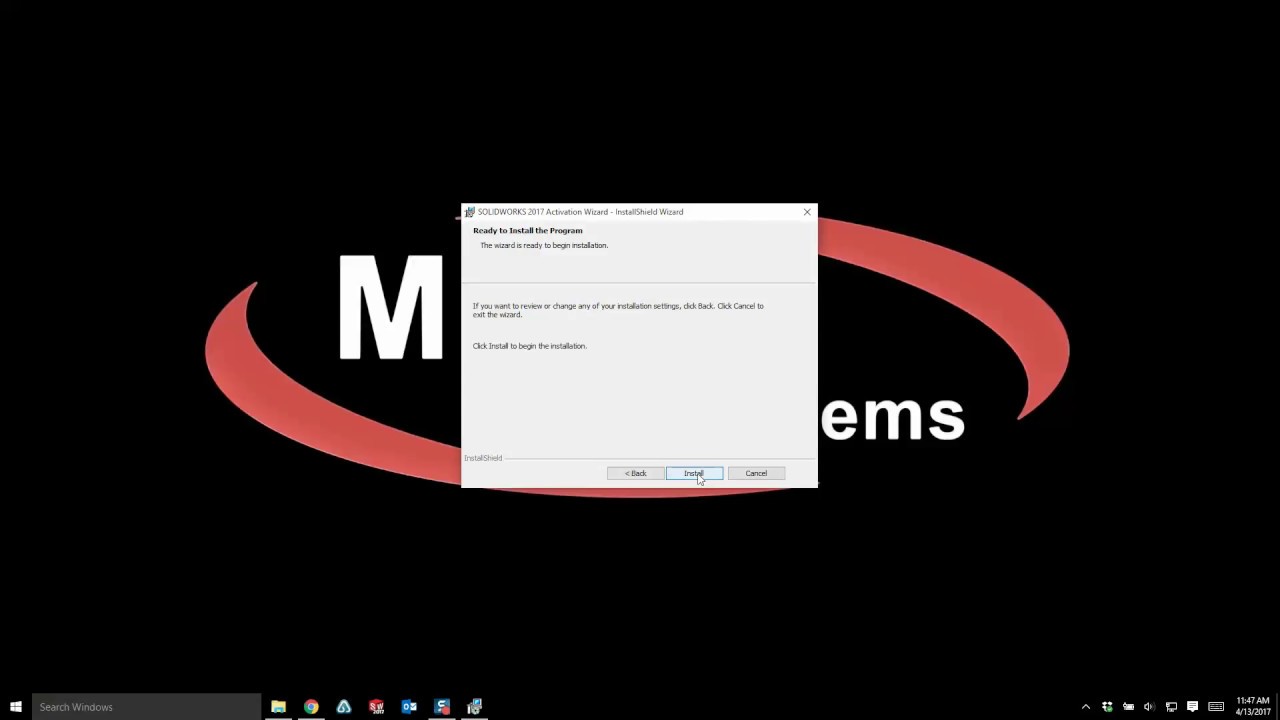Viewport: 1280px width, 720px height.
Task: Click the 'Ready to Install the Program' heading
Action: [528, 230]
